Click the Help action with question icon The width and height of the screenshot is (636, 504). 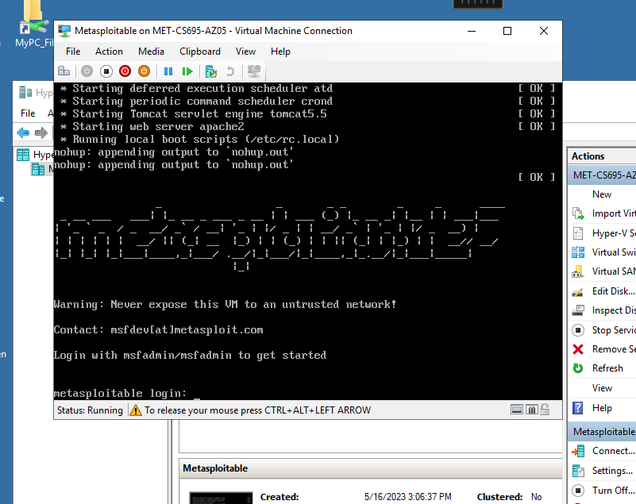(602, 408)
